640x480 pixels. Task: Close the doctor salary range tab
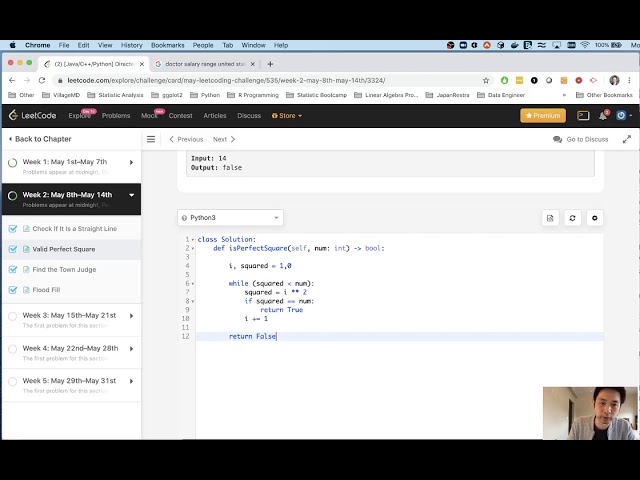click(253, 64)
